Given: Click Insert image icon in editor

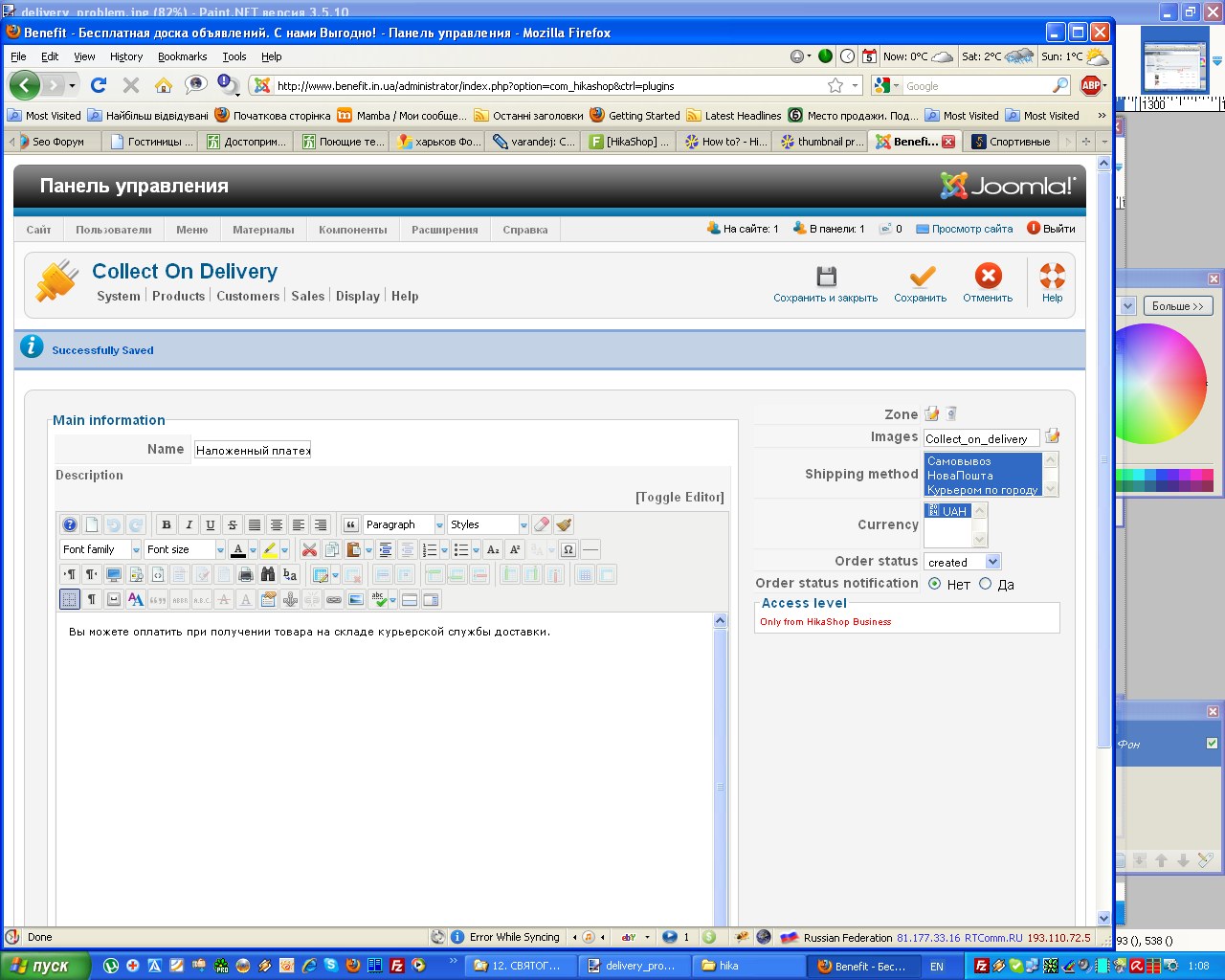Looking at the screenshot, I should click(x=356, y=599).
